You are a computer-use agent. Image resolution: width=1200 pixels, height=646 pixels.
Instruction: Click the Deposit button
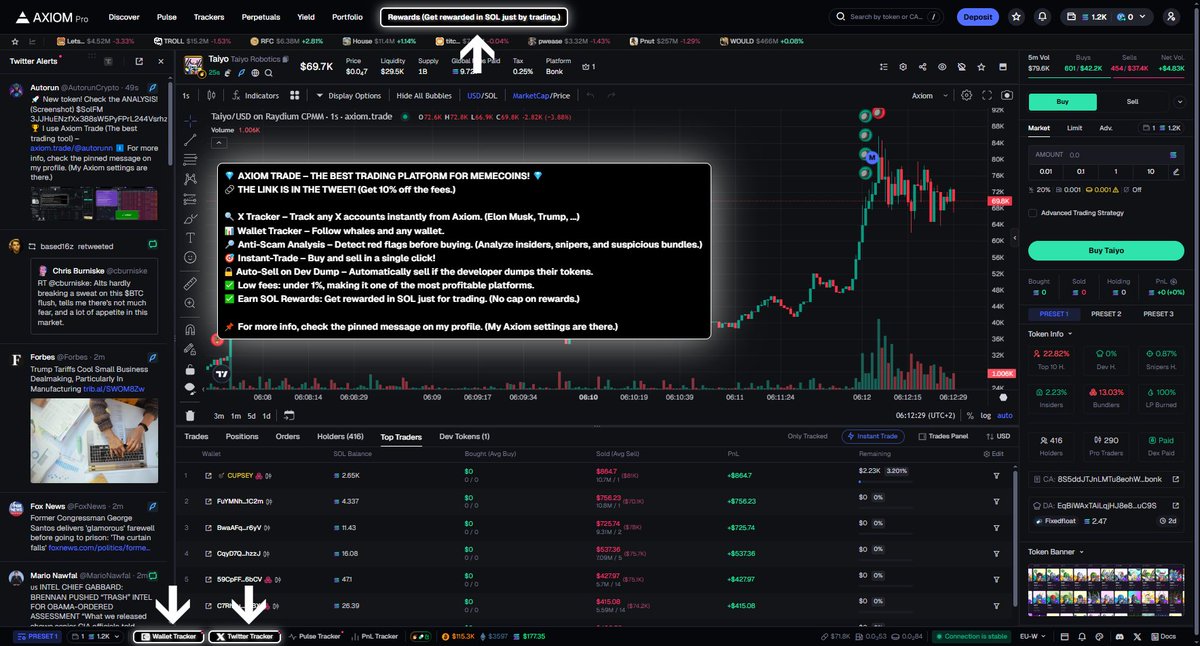977,17
